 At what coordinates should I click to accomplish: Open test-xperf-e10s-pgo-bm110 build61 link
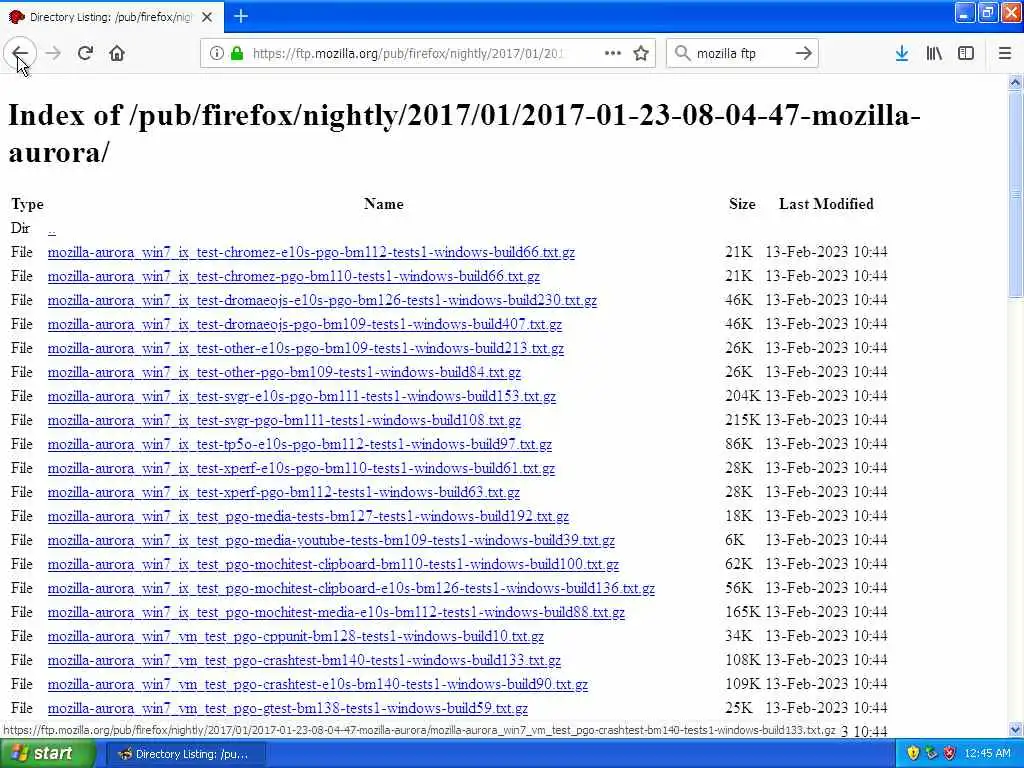click(302, 468)
